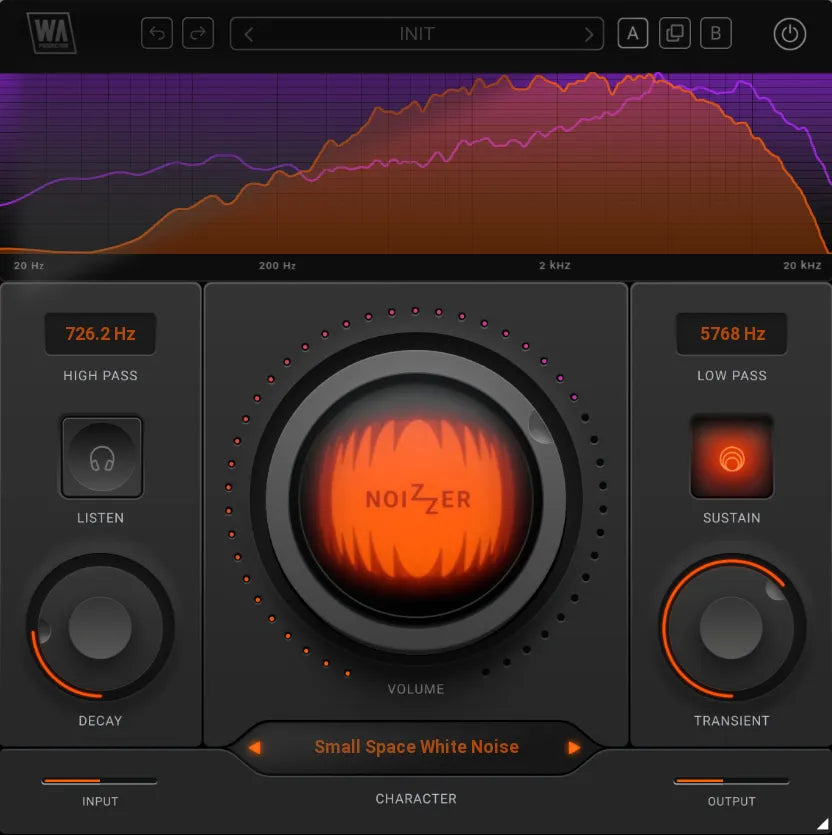Switch to next noise character
This screenshot has width=832, height=835.
pos(574,747)
